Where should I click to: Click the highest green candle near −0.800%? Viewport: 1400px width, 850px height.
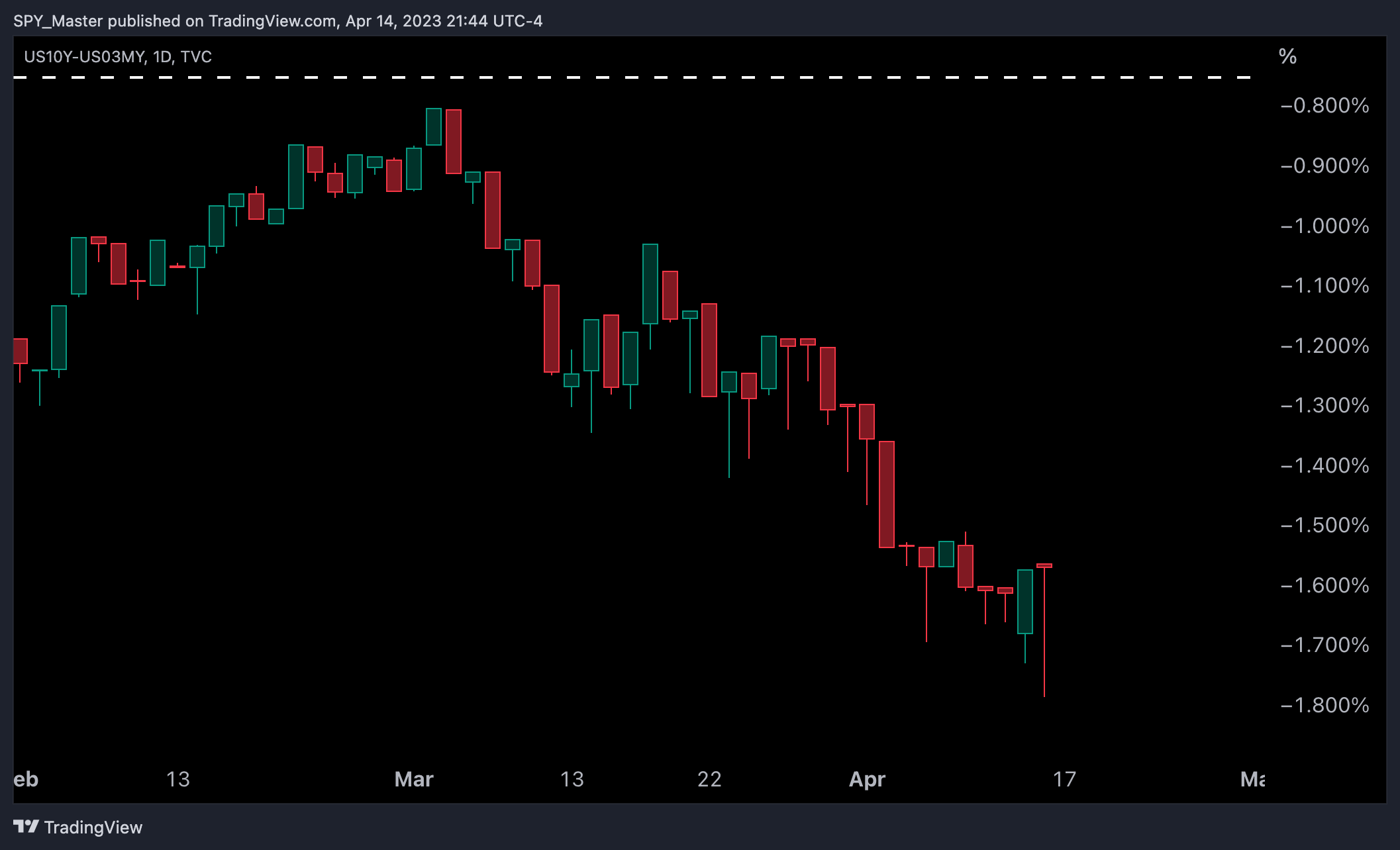[x=434, y=126]
